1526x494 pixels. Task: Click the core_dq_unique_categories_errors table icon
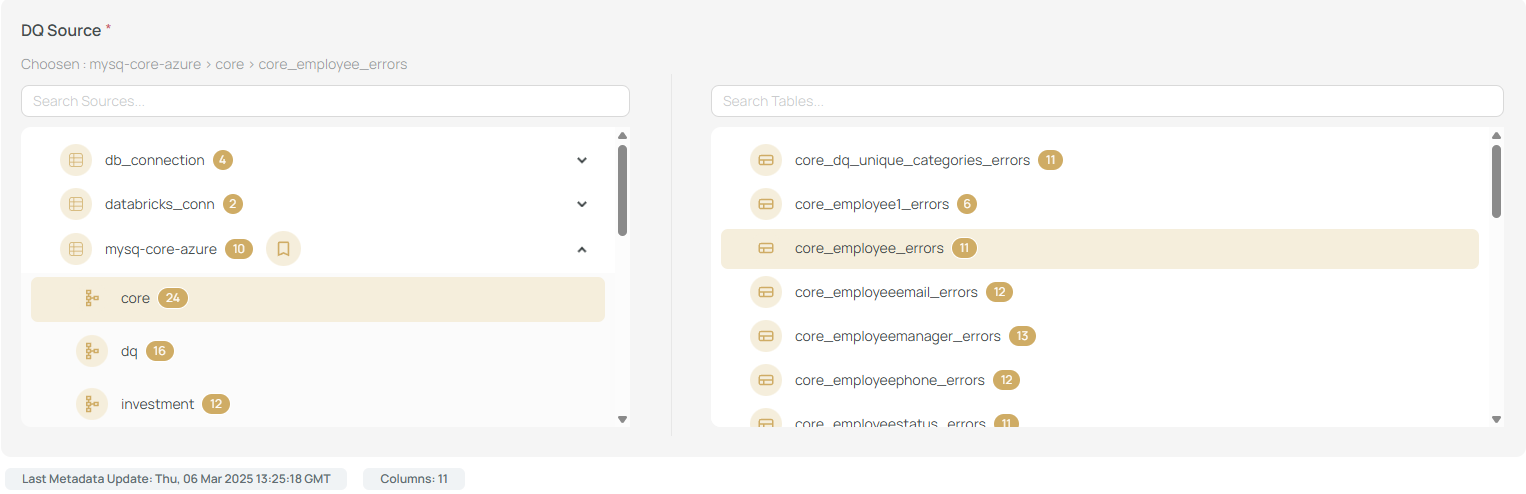(766, 160)
